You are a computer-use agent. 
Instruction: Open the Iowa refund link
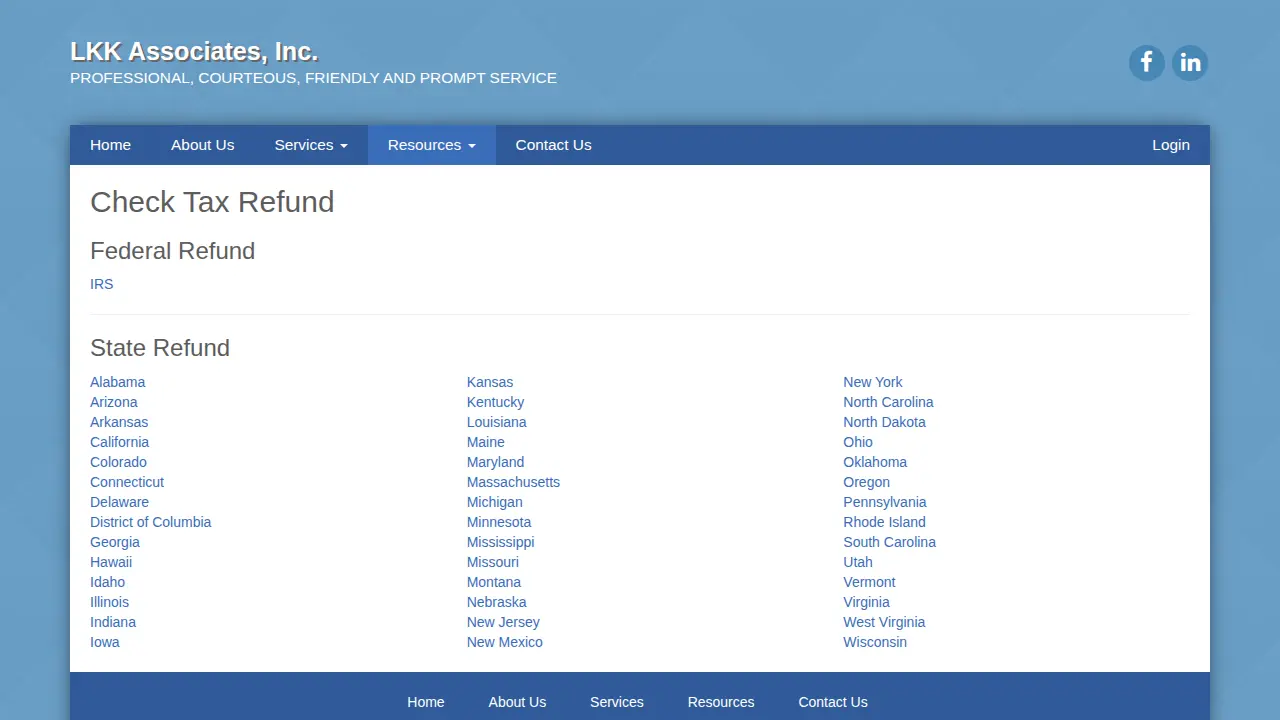[x=105, y=642]
